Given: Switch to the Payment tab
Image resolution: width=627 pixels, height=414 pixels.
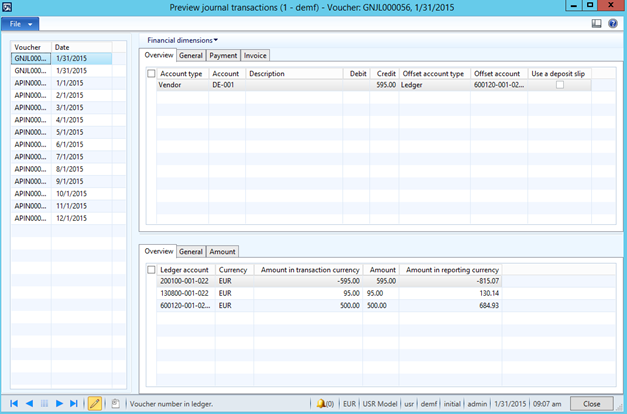Looking at the screenshot, I should (x=223, y=55).
